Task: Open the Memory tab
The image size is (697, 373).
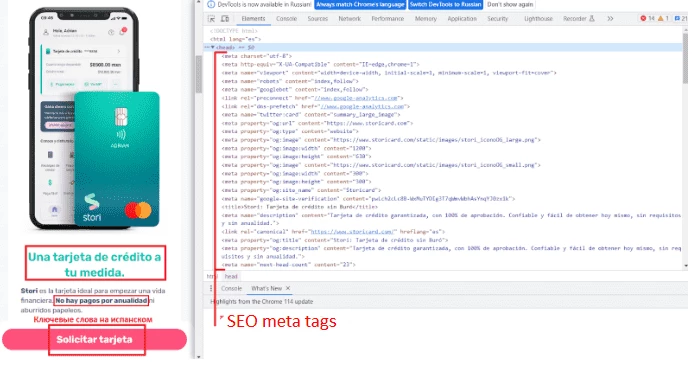Action: 426,19
